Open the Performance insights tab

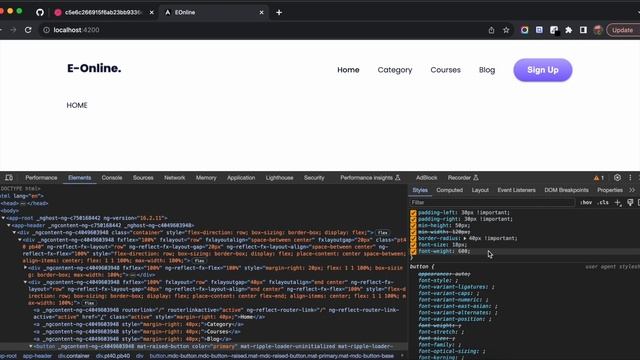click(x=370, y=178)
